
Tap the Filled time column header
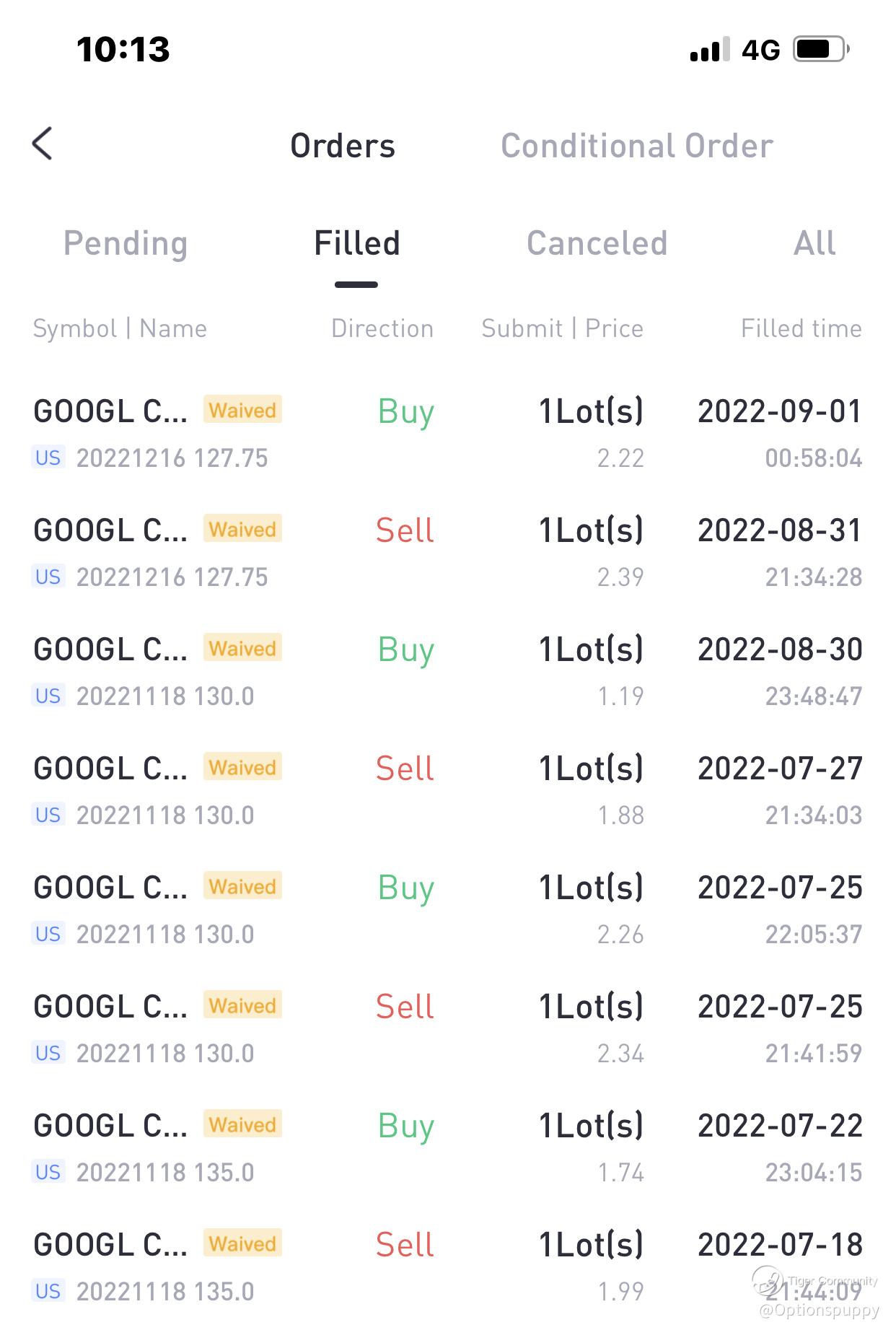801,329
